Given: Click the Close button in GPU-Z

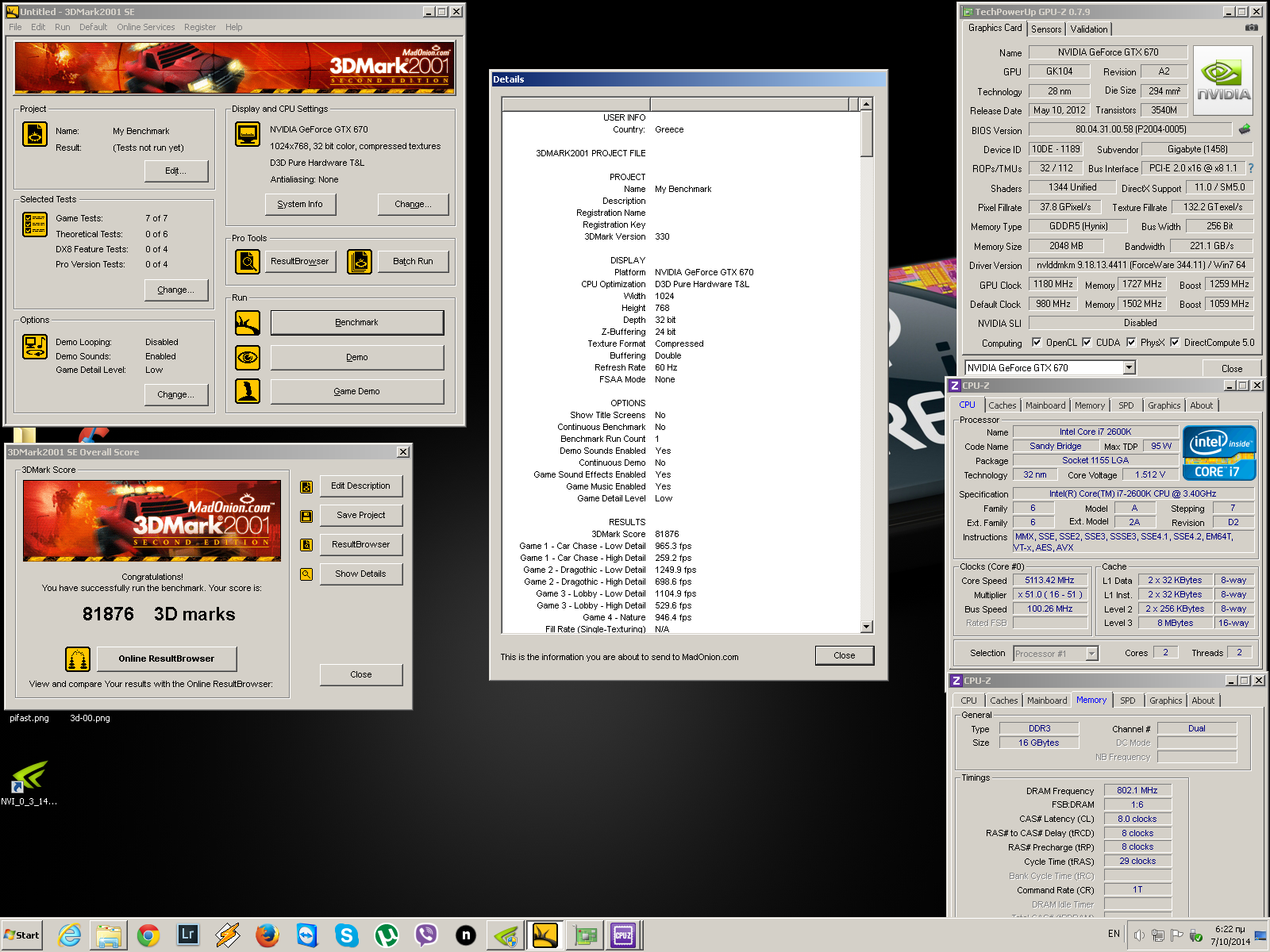Looking at the screenshot, I should (x=1232, y=368).
